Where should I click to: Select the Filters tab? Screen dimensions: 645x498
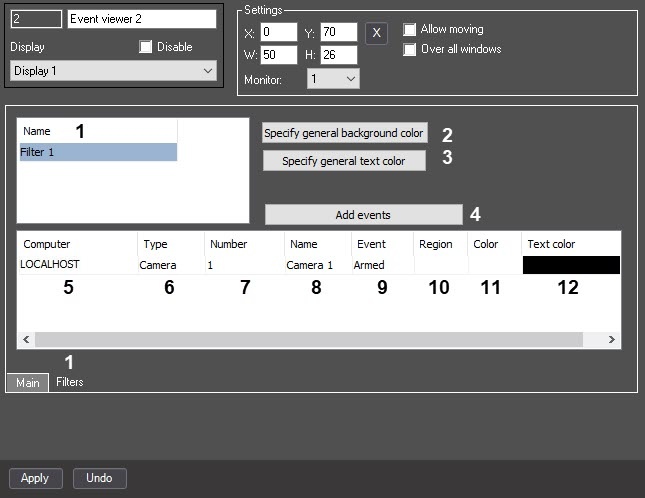click(70, 382)
